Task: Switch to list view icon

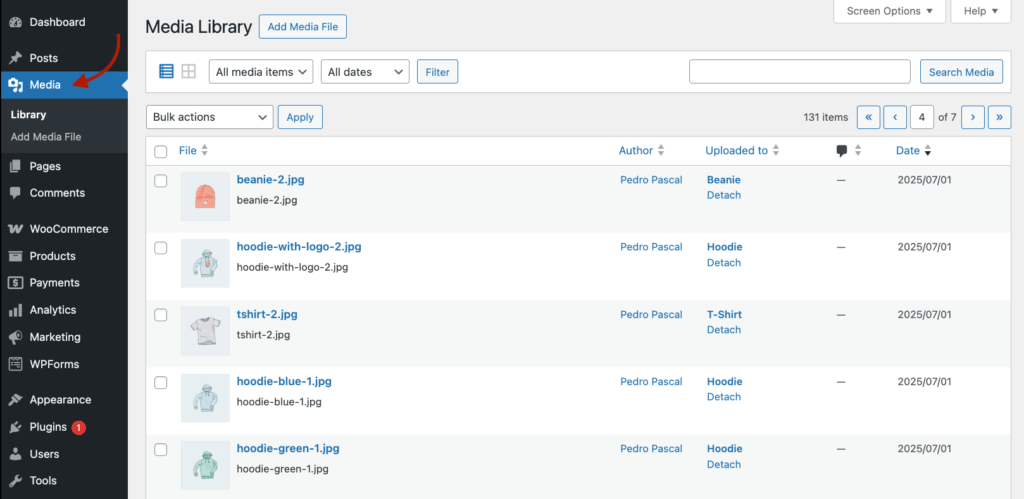Action: click(x=167, y=72)
